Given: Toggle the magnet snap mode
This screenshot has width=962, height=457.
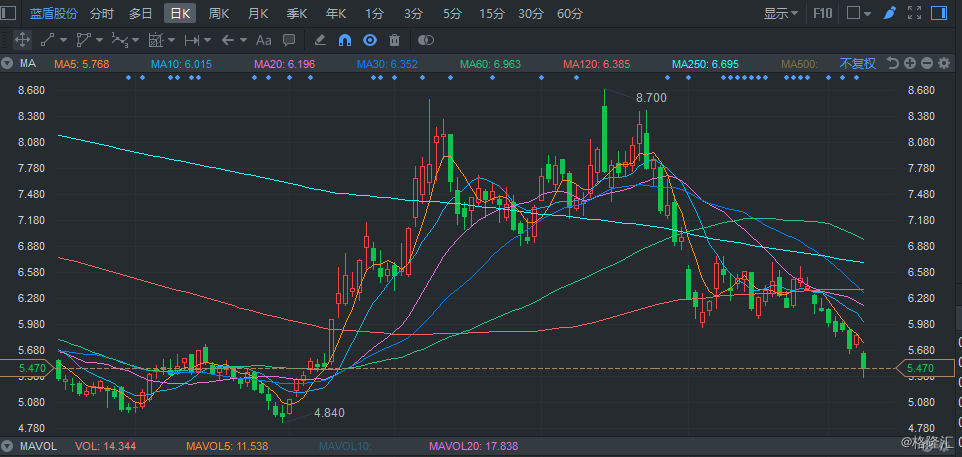Looking at the screenshot, I should click(x=345, y=40).
